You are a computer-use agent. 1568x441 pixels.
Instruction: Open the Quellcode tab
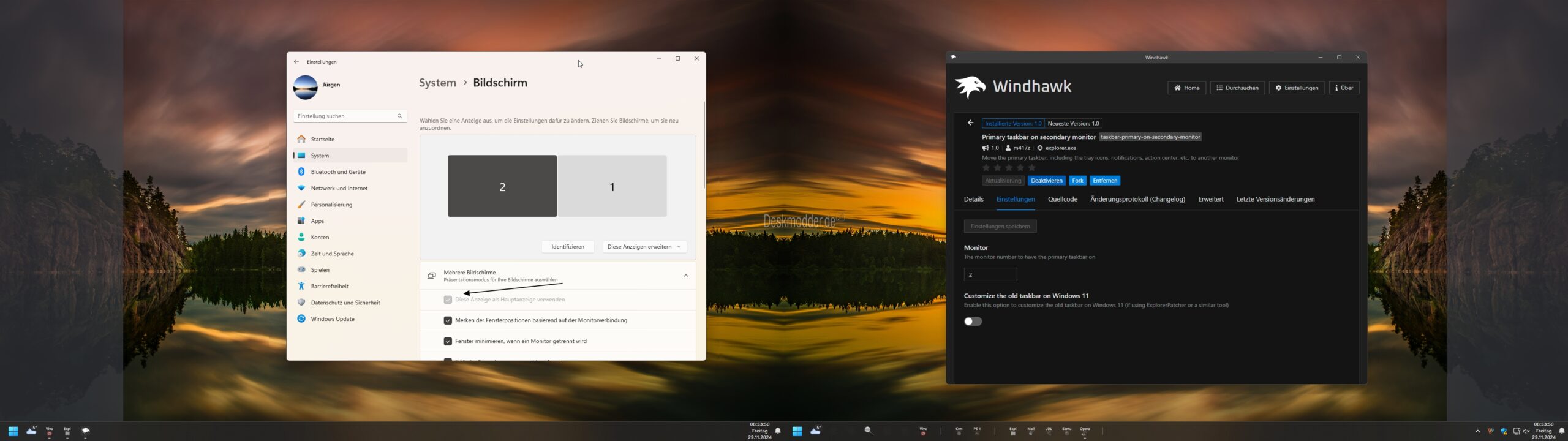point(1063,199)
